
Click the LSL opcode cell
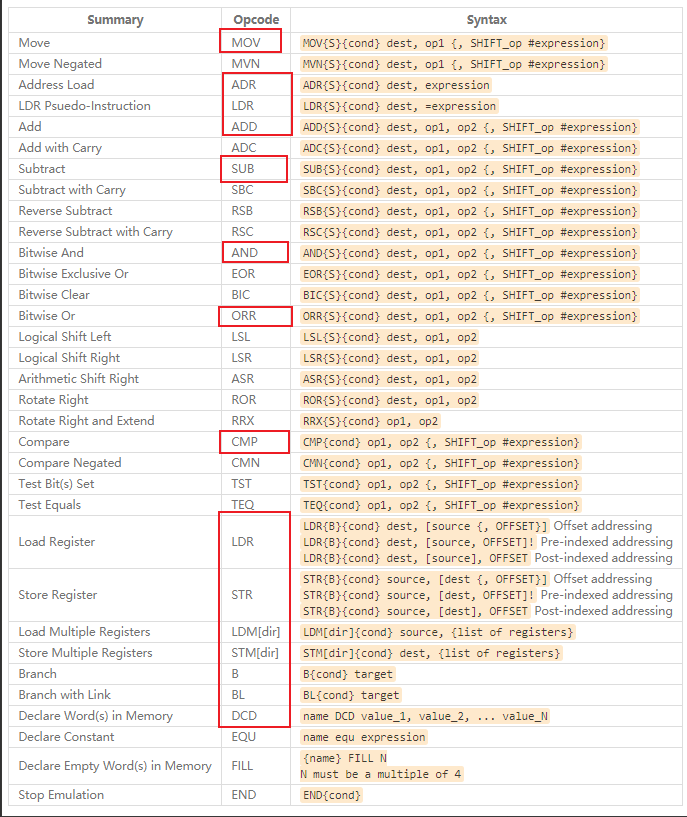click(256, 337)
